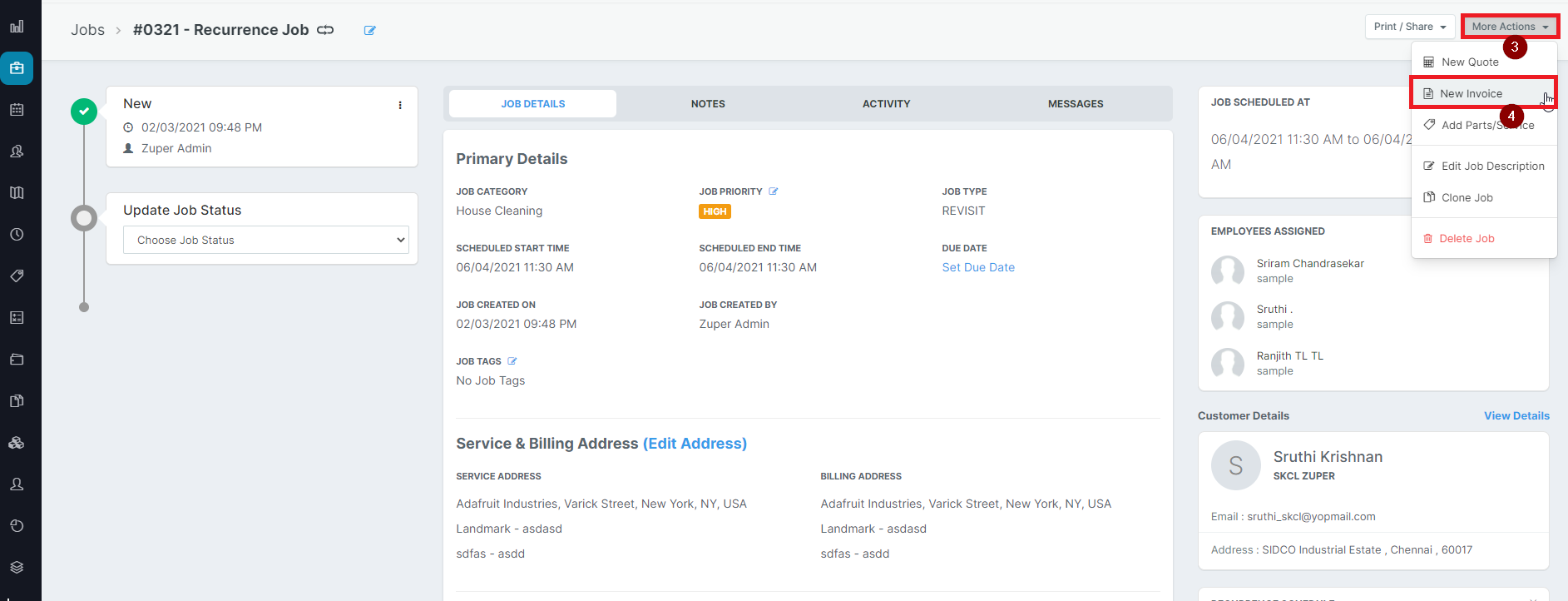Open the dashboard bar chart sidebar icon
This screenshot has width=1568, height=601.
(17, 27)
